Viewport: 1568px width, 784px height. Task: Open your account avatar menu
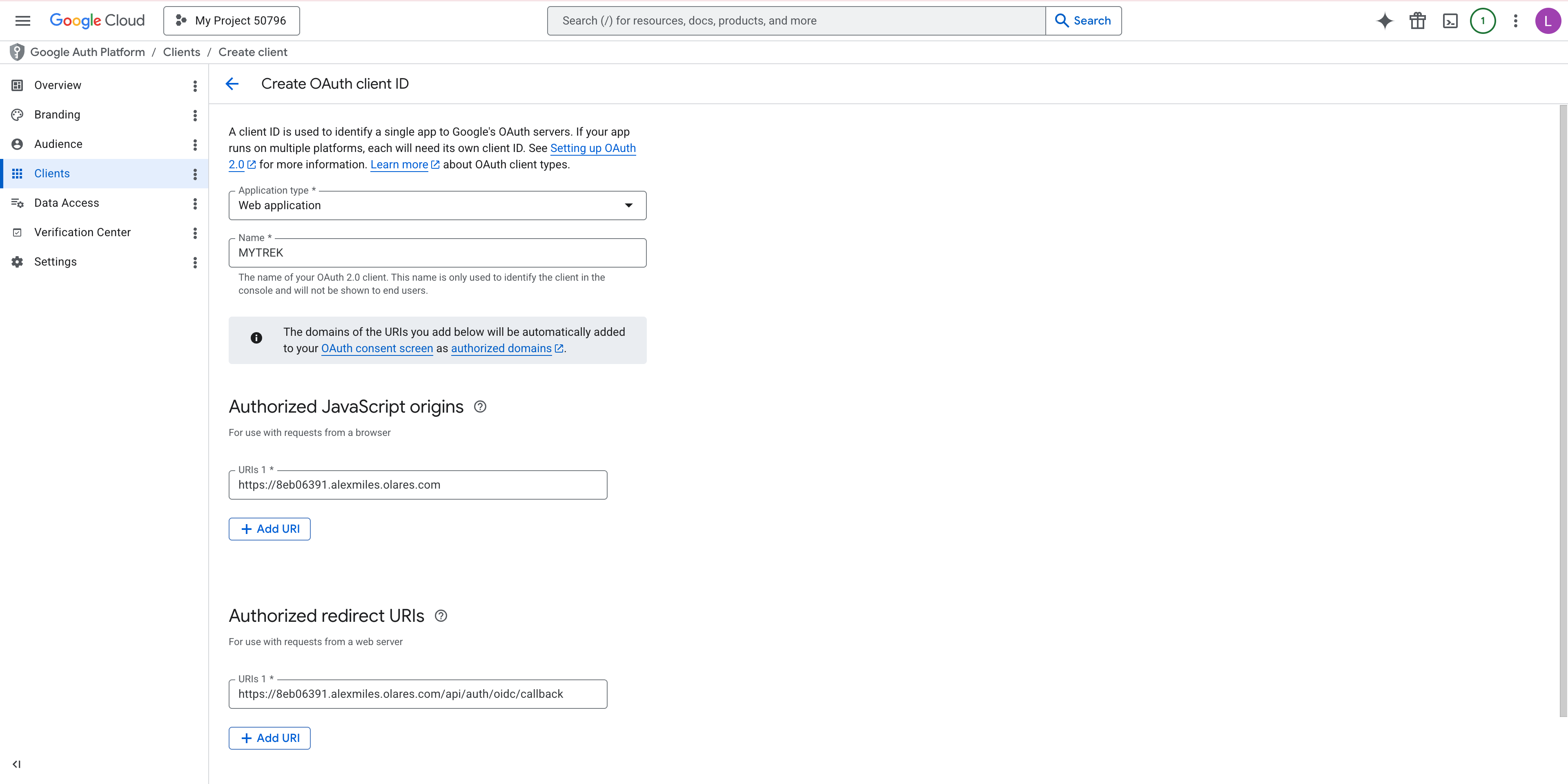1548,20
